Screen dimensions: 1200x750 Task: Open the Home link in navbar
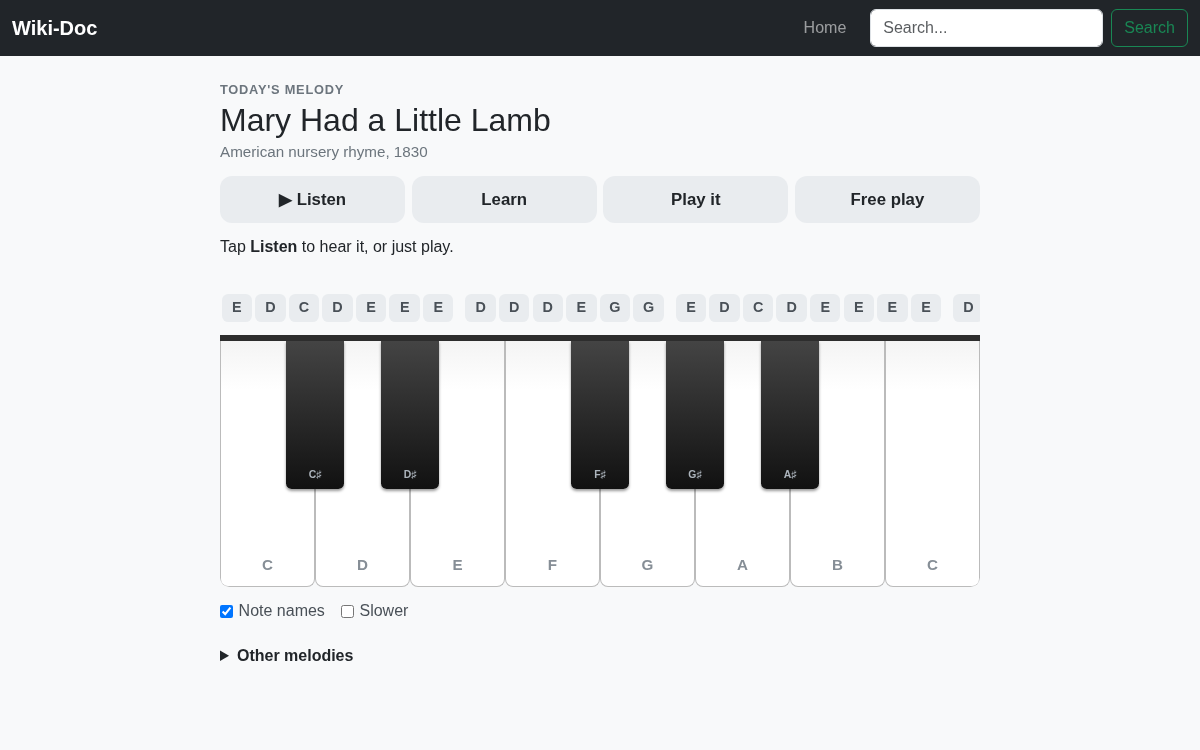tap(825, 28)
